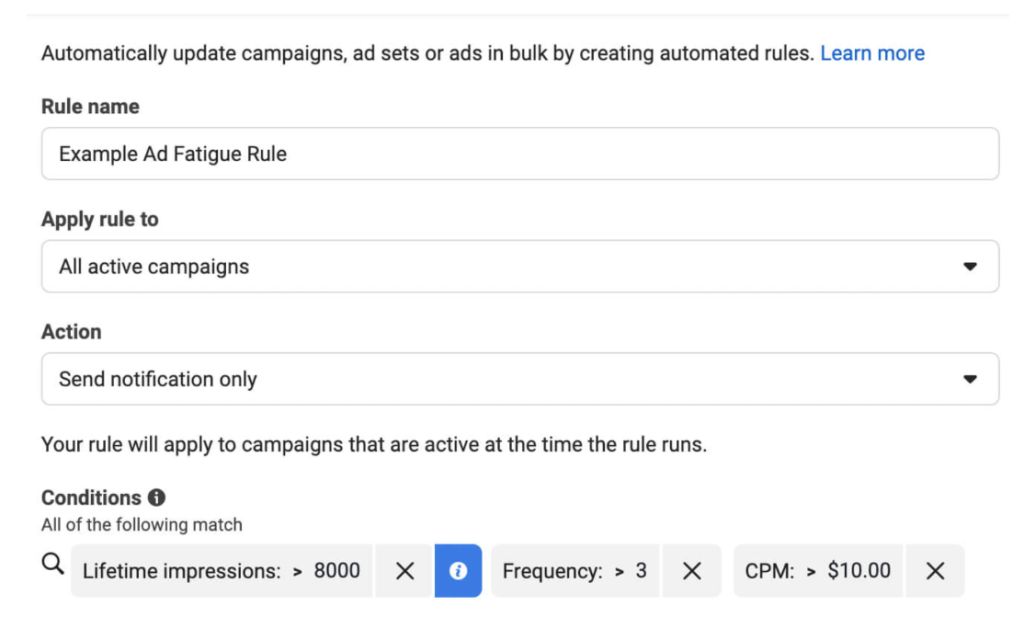This screenshot has width=1024, height=629.
Task: Remove the Frequency condition
Action: (692, 571)
